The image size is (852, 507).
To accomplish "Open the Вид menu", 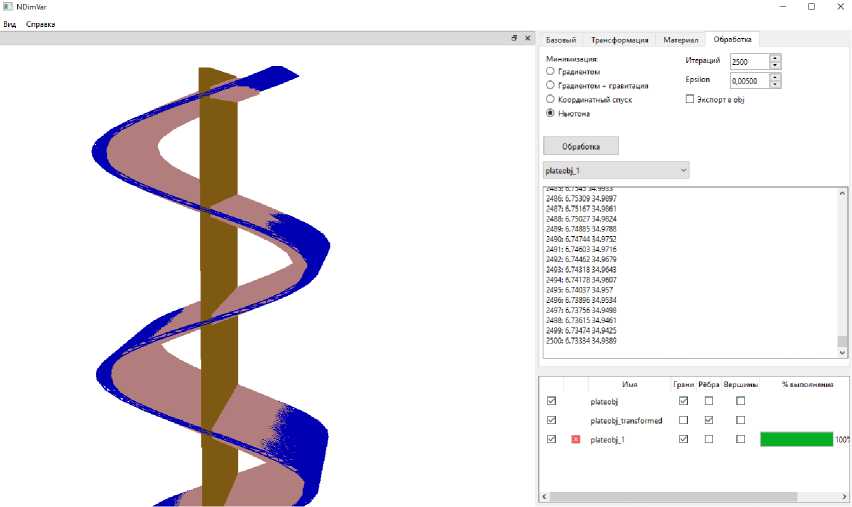I will pos(10,24).
